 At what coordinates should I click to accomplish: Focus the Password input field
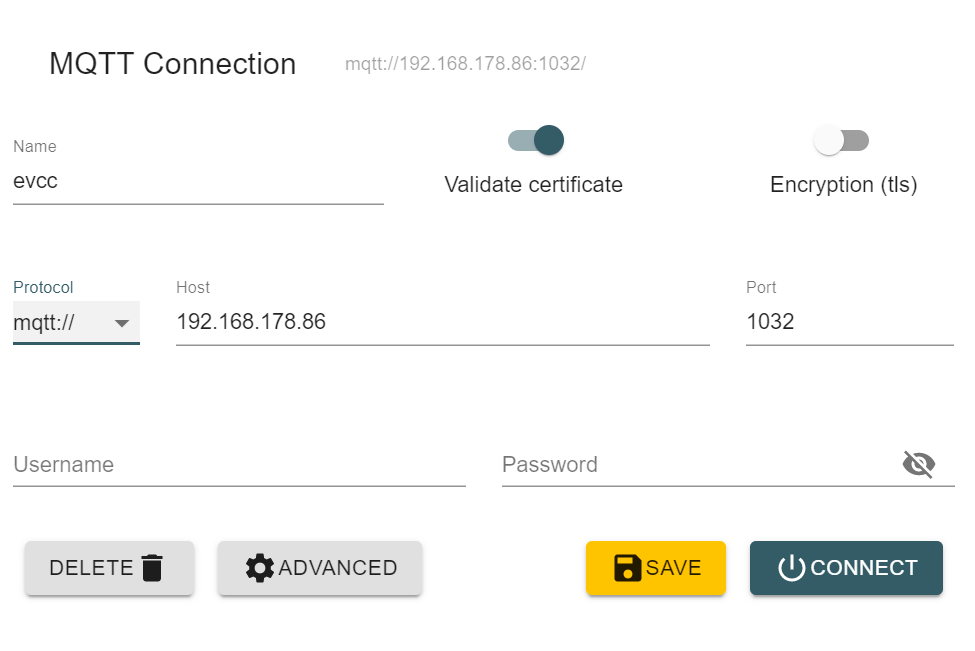[x=695, y=465]
